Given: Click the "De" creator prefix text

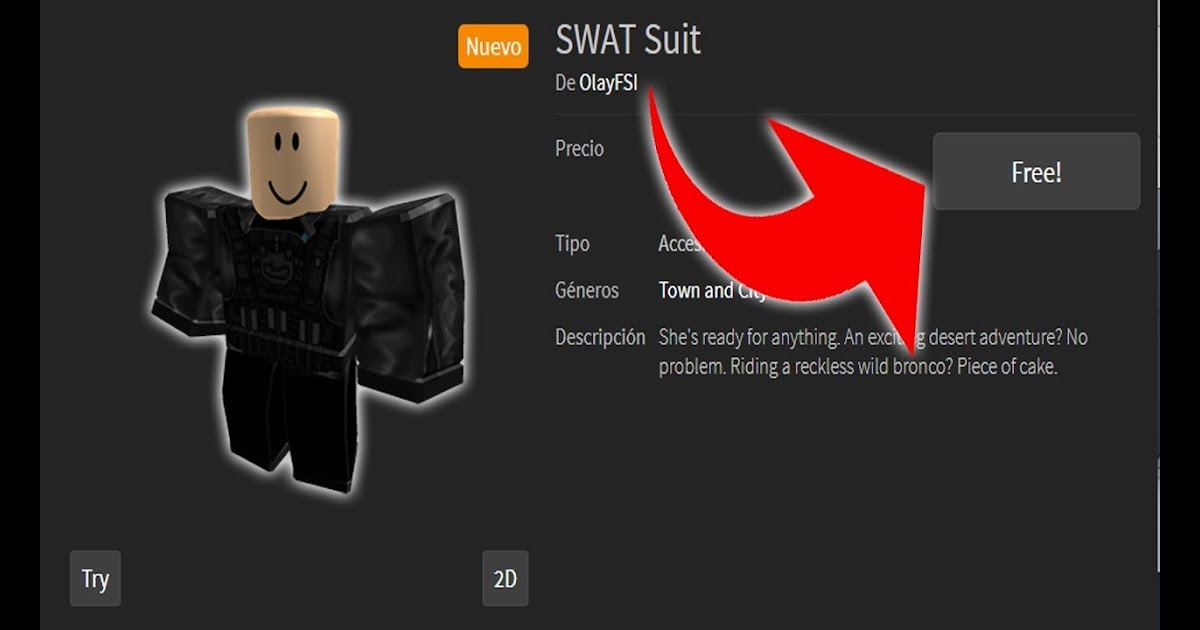Looking at the screenshot, I should pos(565,83).
